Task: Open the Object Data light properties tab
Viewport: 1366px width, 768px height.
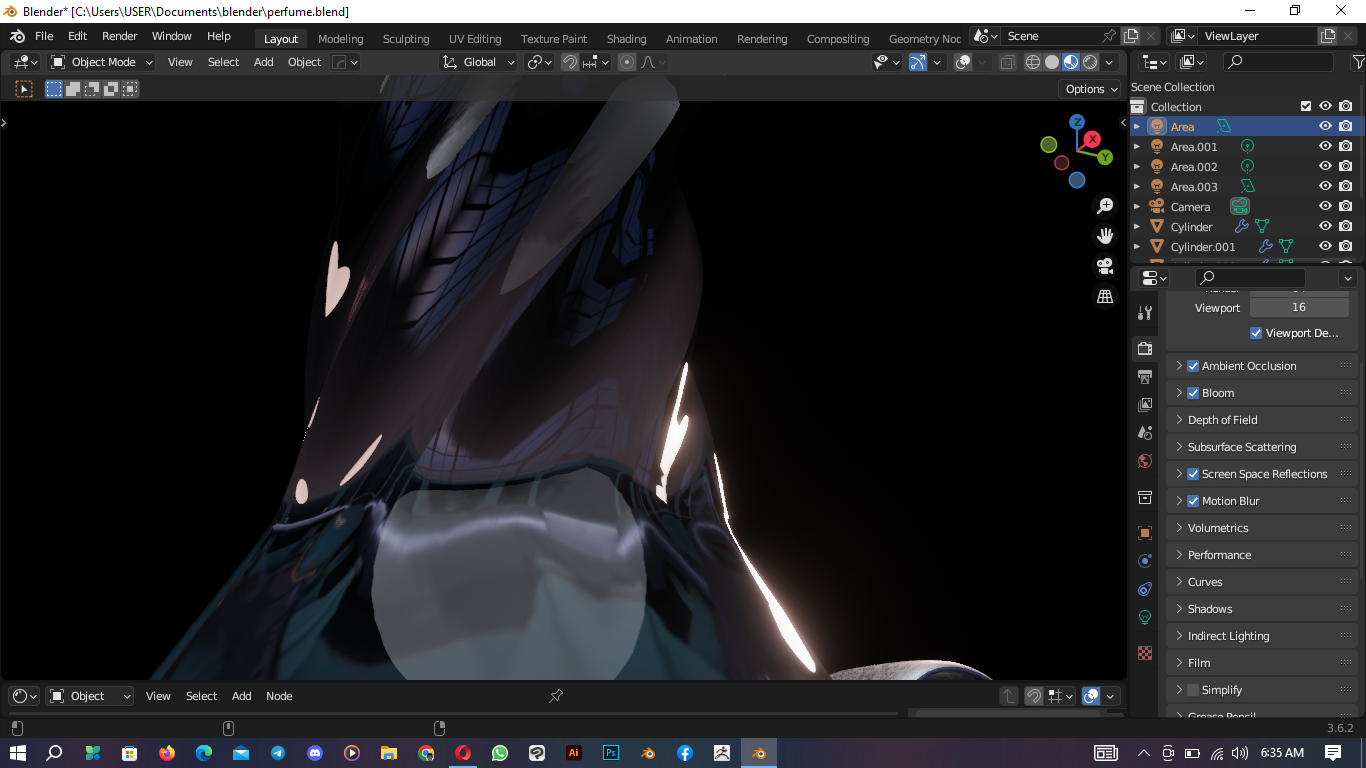Action: click(x=1145, y=617)
